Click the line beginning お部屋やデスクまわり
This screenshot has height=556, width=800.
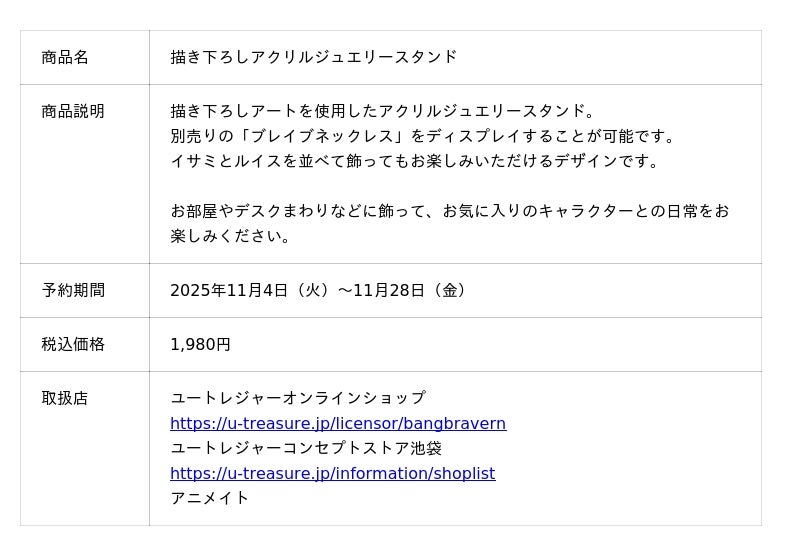(449, 212)
